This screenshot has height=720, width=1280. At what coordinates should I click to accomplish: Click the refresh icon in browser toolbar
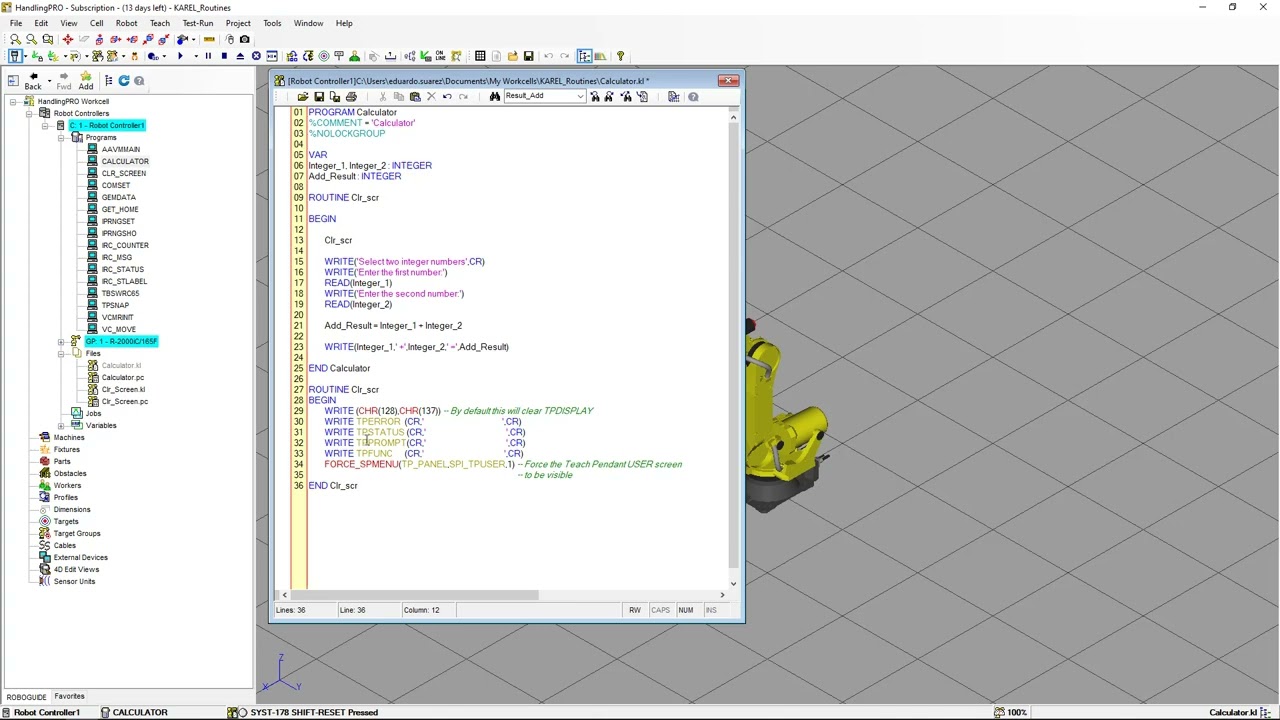click(x=124, y=80)
